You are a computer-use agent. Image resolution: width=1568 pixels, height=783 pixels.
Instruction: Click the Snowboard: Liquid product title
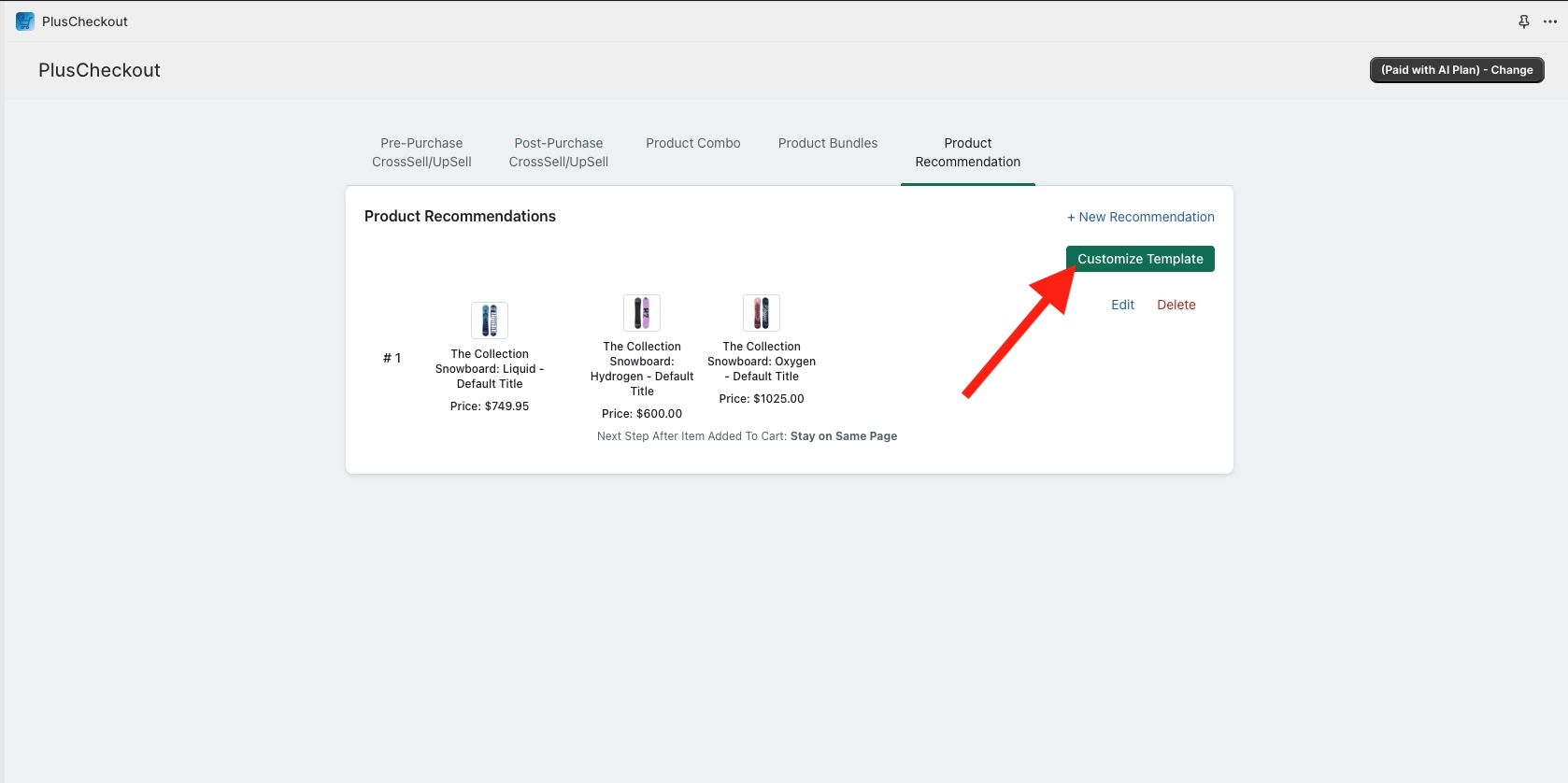tap(490, 369)
